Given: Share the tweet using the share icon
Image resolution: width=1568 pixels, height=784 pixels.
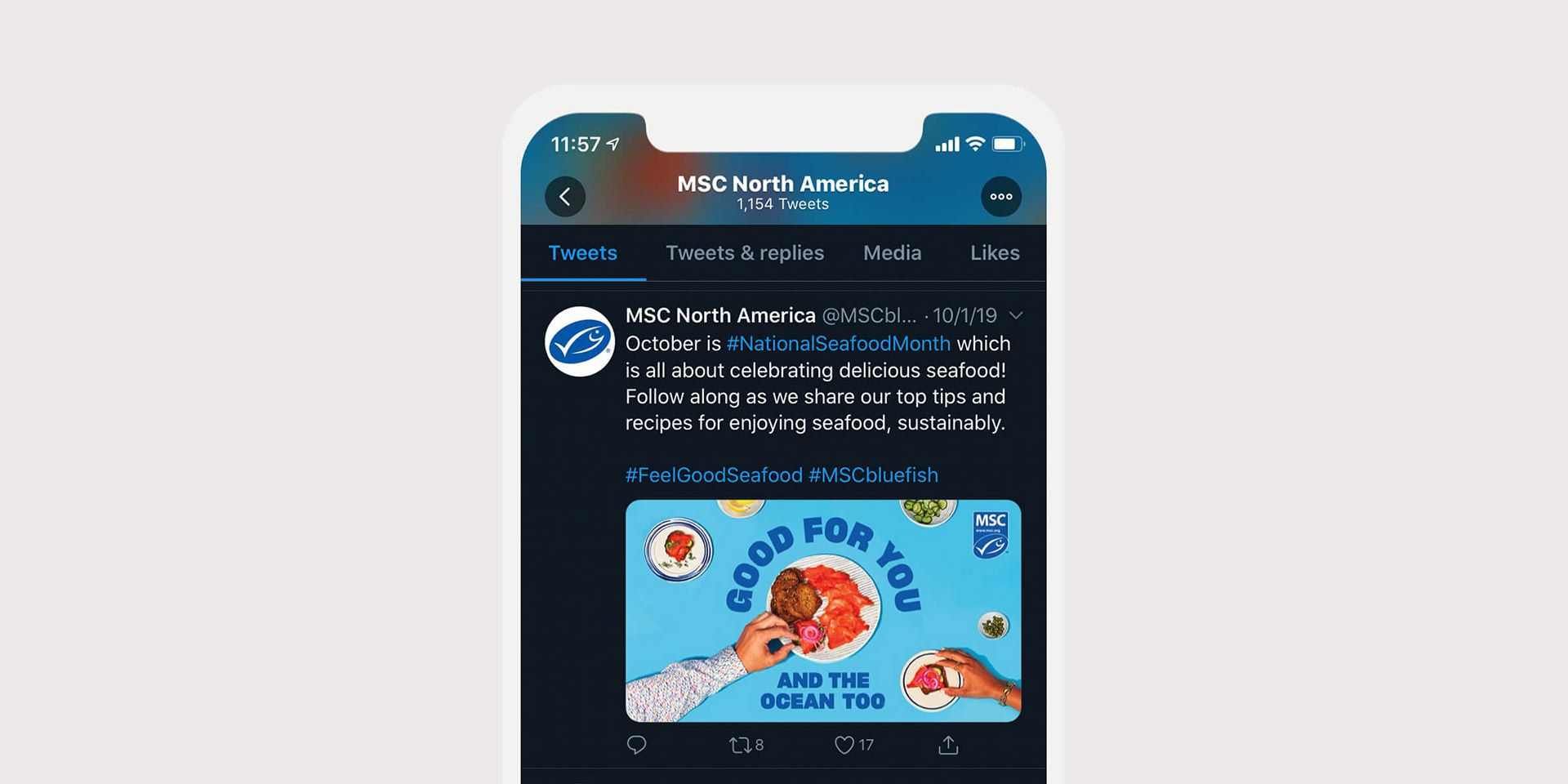Looking at the screenshot, I should point(948,745).
